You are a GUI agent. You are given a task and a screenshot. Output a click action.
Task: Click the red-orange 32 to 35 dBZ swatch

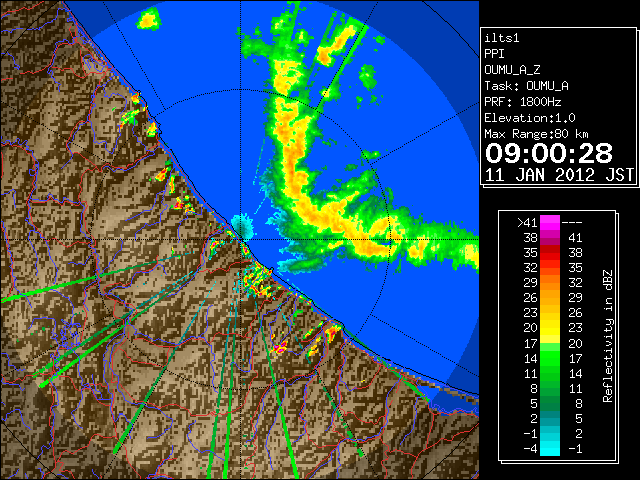[x=550, y=268]
